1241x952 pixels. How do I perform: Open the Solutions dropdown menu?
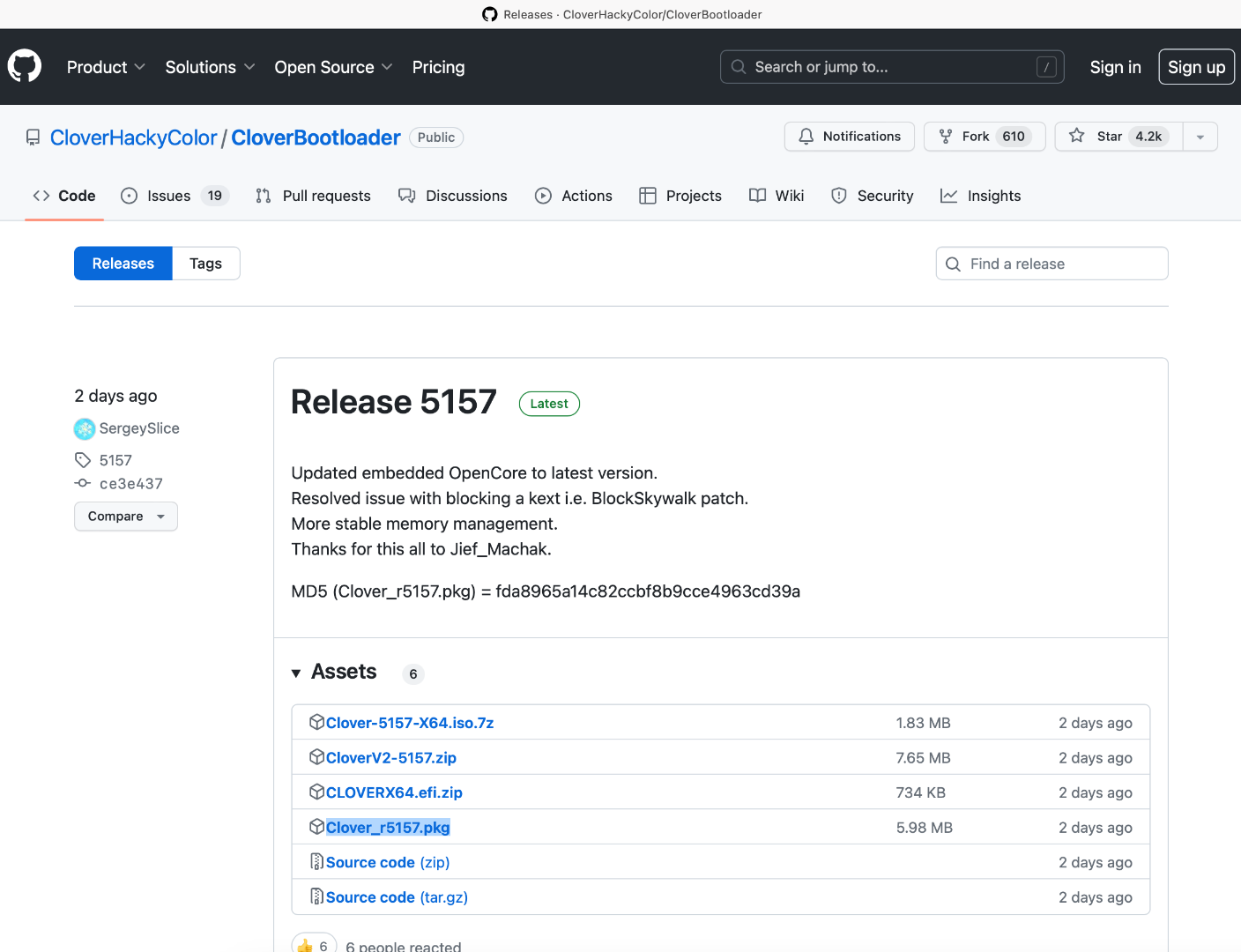[x=210, y=67]
